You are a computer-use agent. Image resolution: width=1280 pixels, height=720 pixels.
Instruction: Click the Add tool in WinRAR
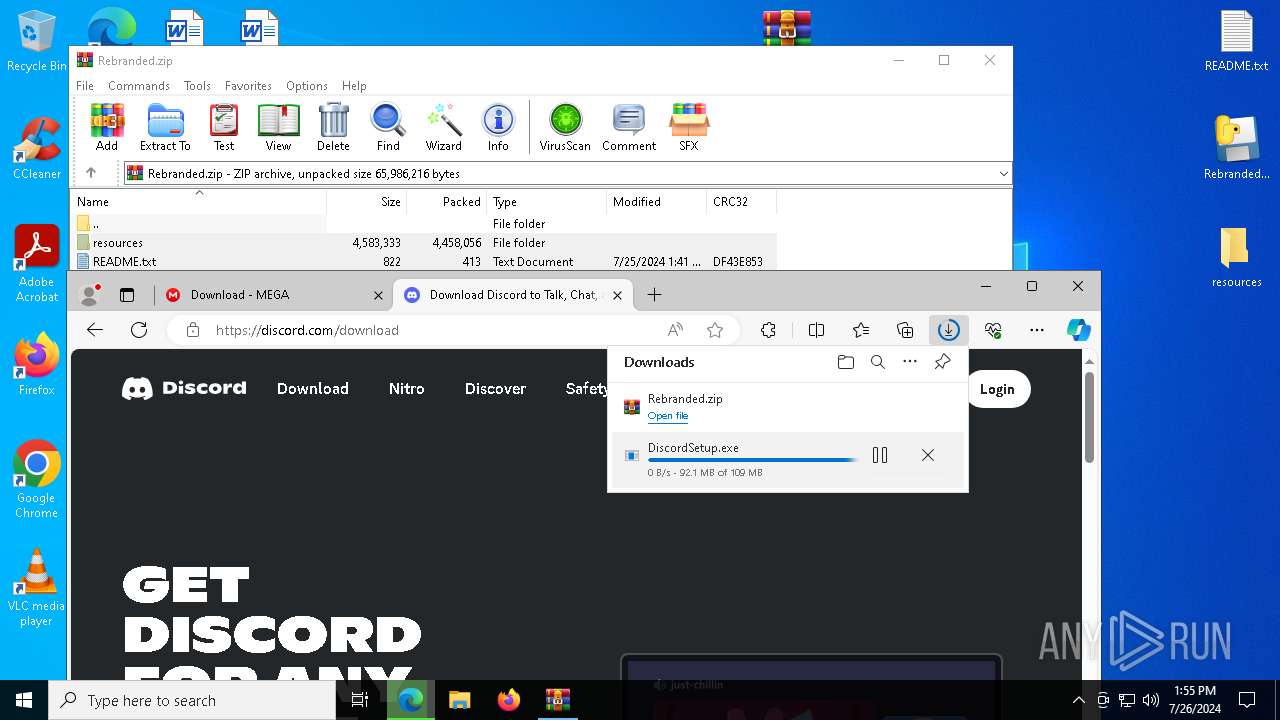click(x=107, y=127)
